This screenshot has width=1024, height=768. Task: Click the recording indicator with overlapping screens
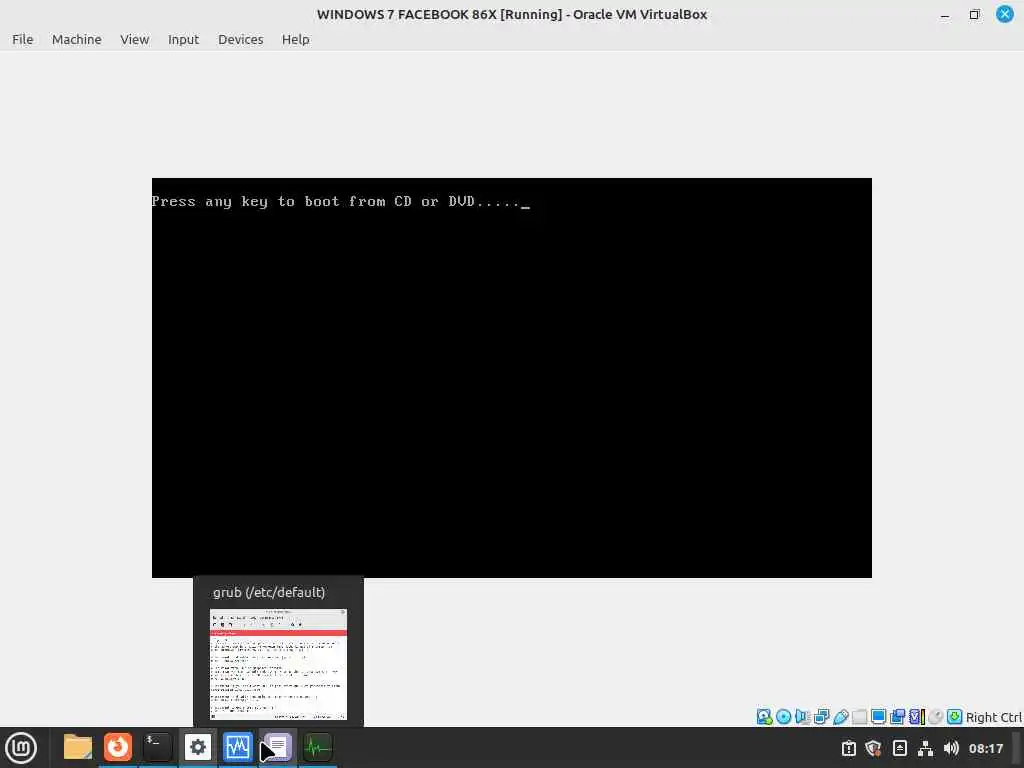pos(897,716)
